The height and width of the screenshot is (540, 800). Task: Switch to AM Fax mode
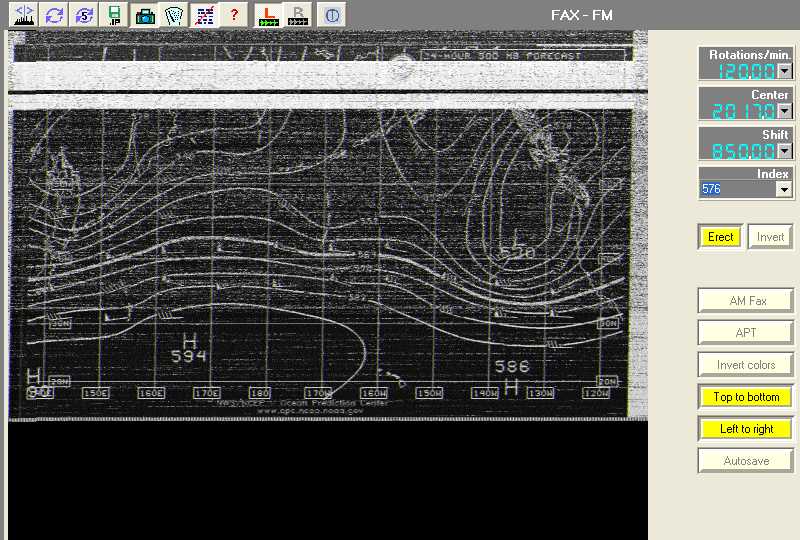[746, 301]
